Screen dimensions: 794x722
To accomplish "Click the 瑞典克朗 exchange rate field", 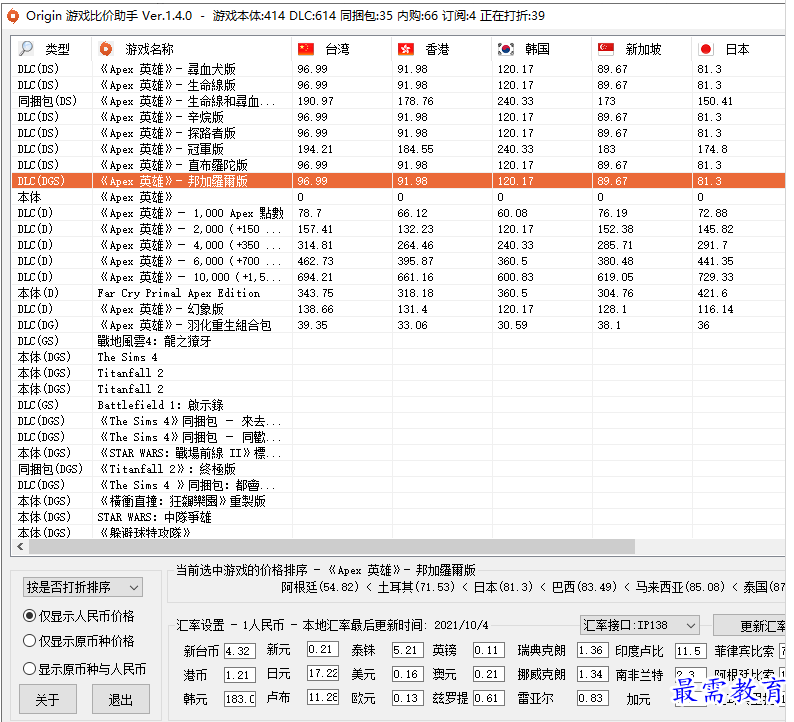I will [592, 650].
